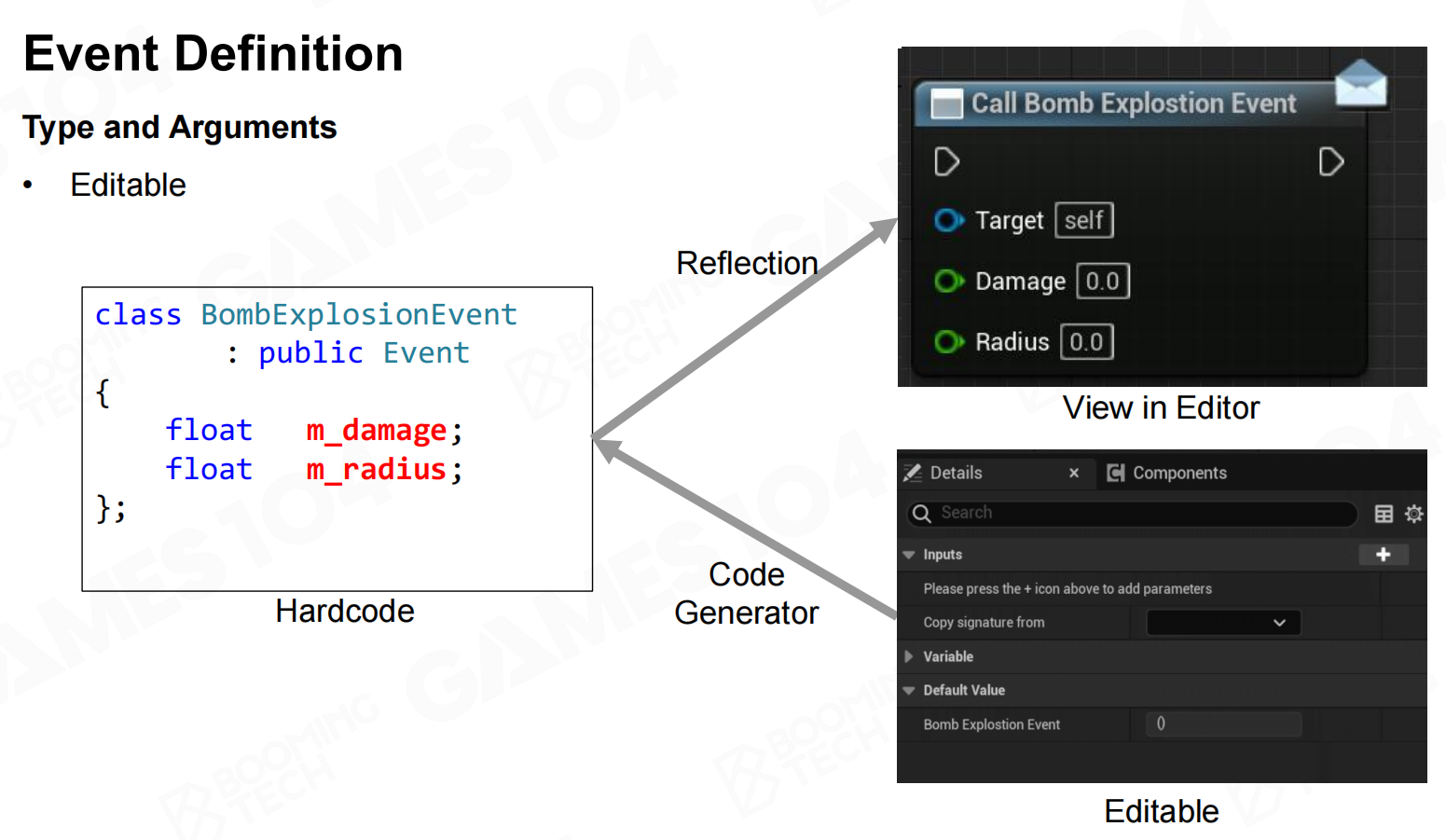1446x840 pixels.
Task: Collapse the Default Value section
Action: [909, 691]
